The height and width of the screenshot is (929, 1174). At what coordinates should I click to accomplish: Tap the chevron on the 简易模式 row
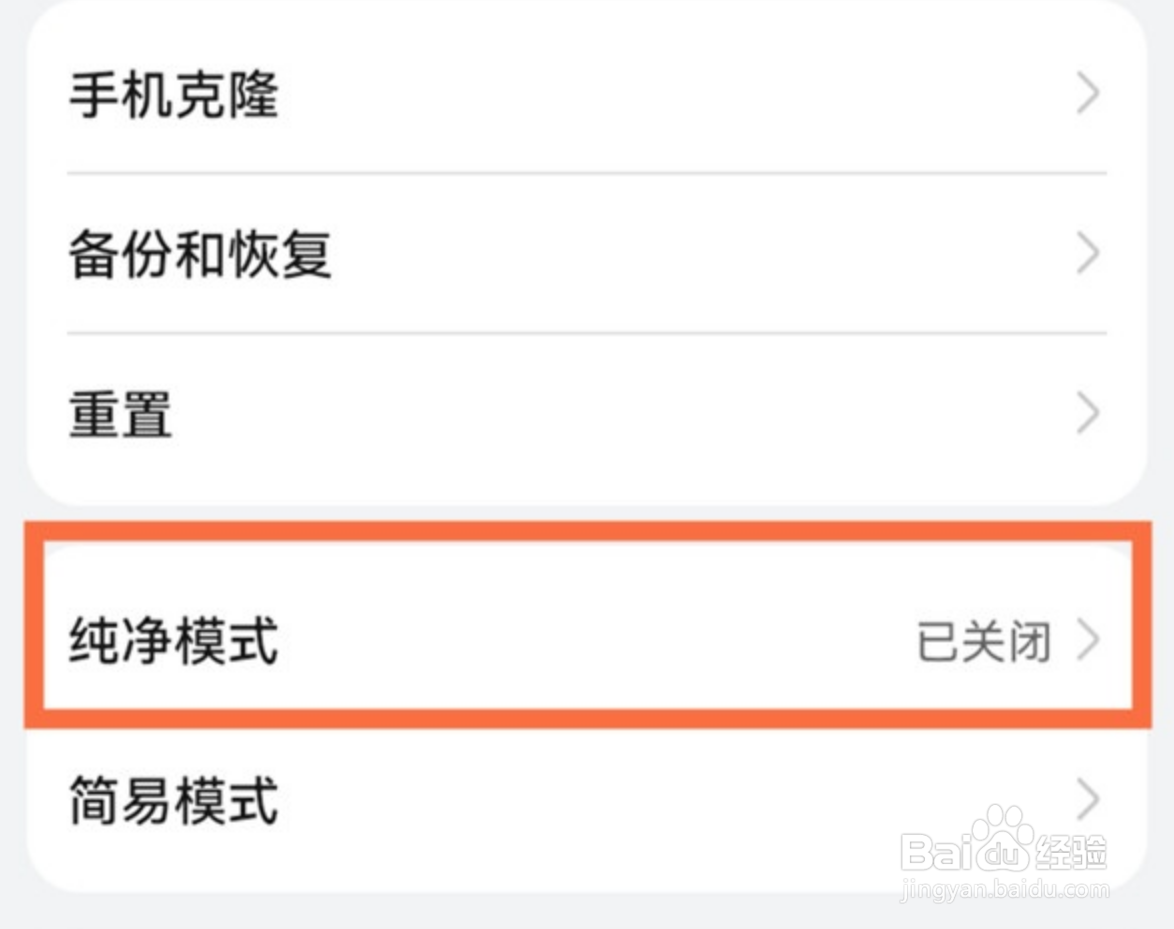click(x=1088, y=800)
